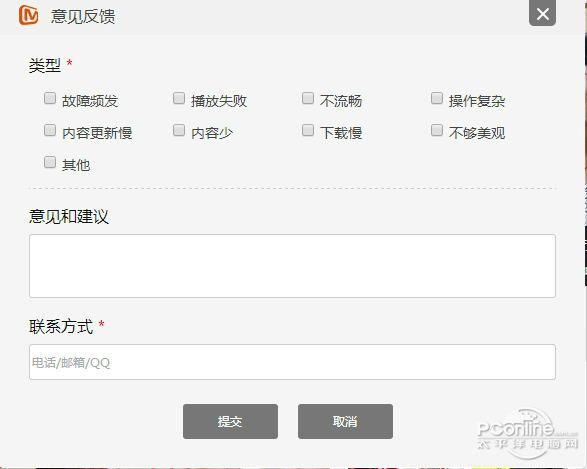Click the 联系方式 field label
Screen dimensions: 587x469
61,326
